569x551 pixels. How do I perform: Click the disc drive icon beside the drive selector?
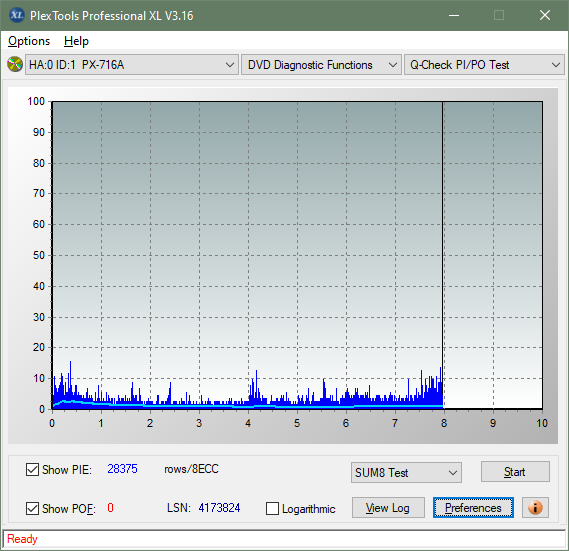pyautogui.click(x=15, y=65)
